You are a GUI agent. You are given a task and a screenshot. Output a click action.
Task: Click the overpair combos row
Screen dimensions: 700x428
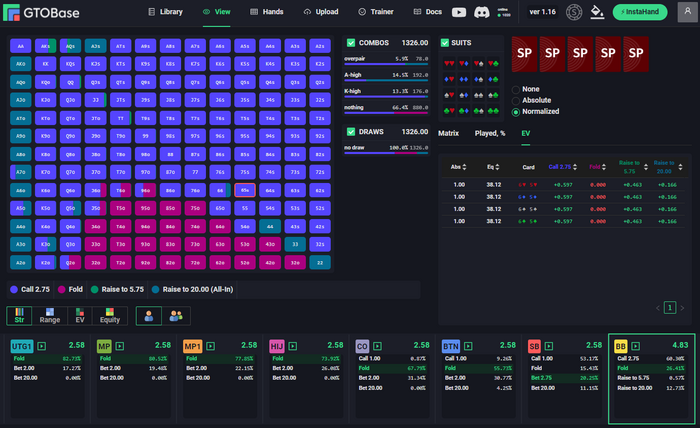[386, 60]
